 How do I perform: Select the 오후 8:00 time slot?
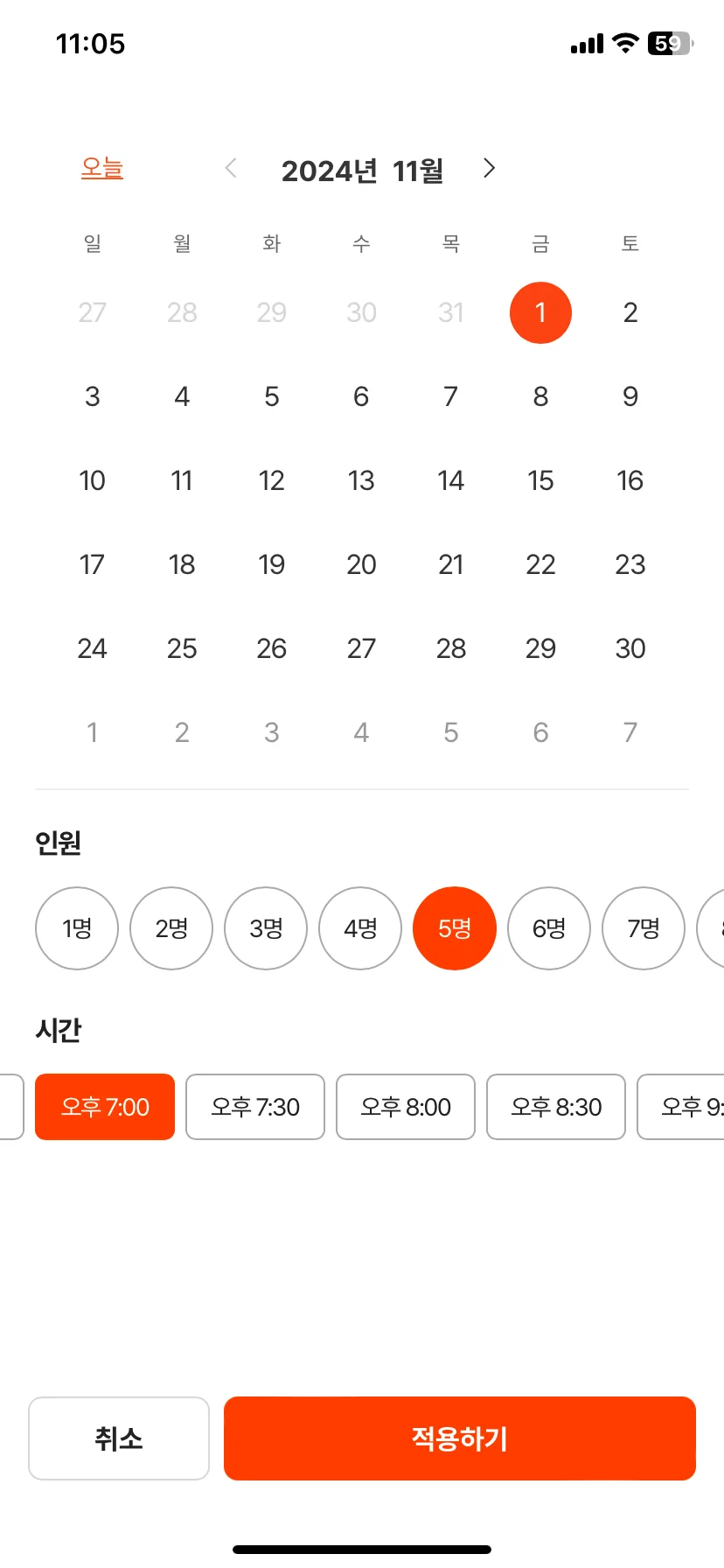click(406, 1107)
